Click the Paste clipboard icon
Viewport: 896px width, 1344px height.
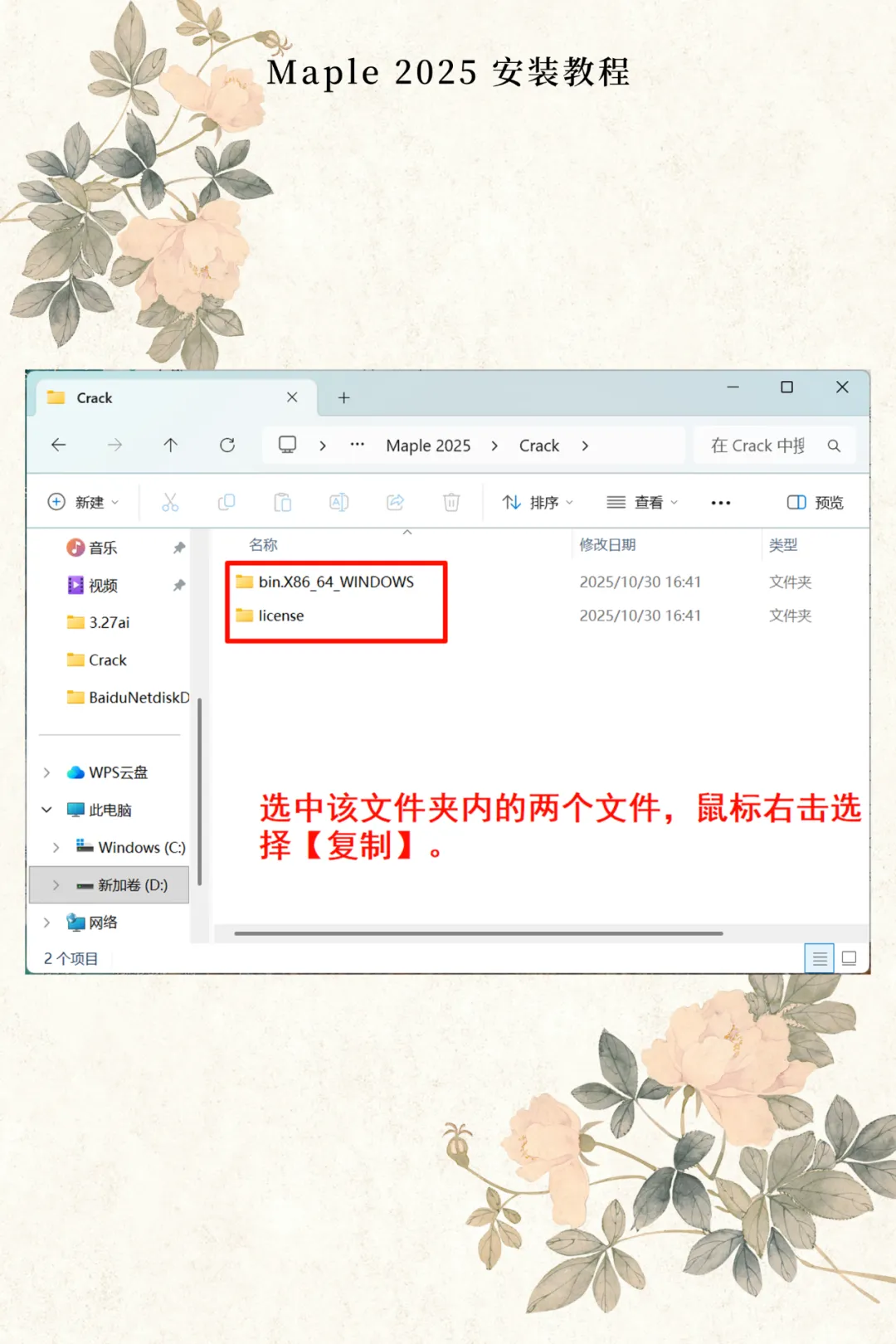click(x=283, y=502)
